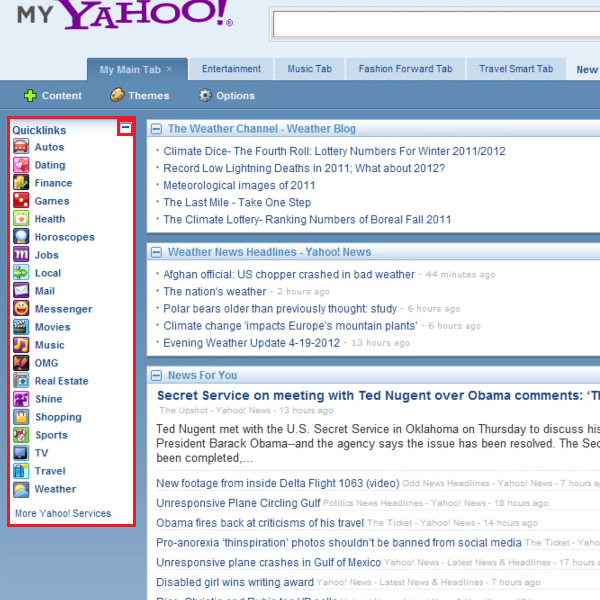600x600 pixels.
Task: Open the News For You title
Action: tap(202, 375)
